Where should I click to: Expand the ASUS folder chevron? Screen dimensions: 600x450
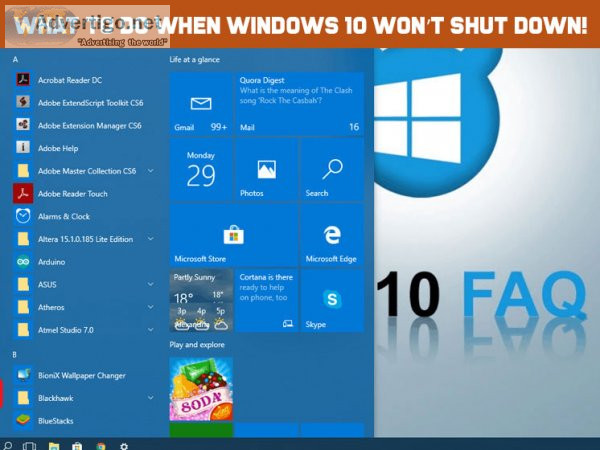(151, 284)
